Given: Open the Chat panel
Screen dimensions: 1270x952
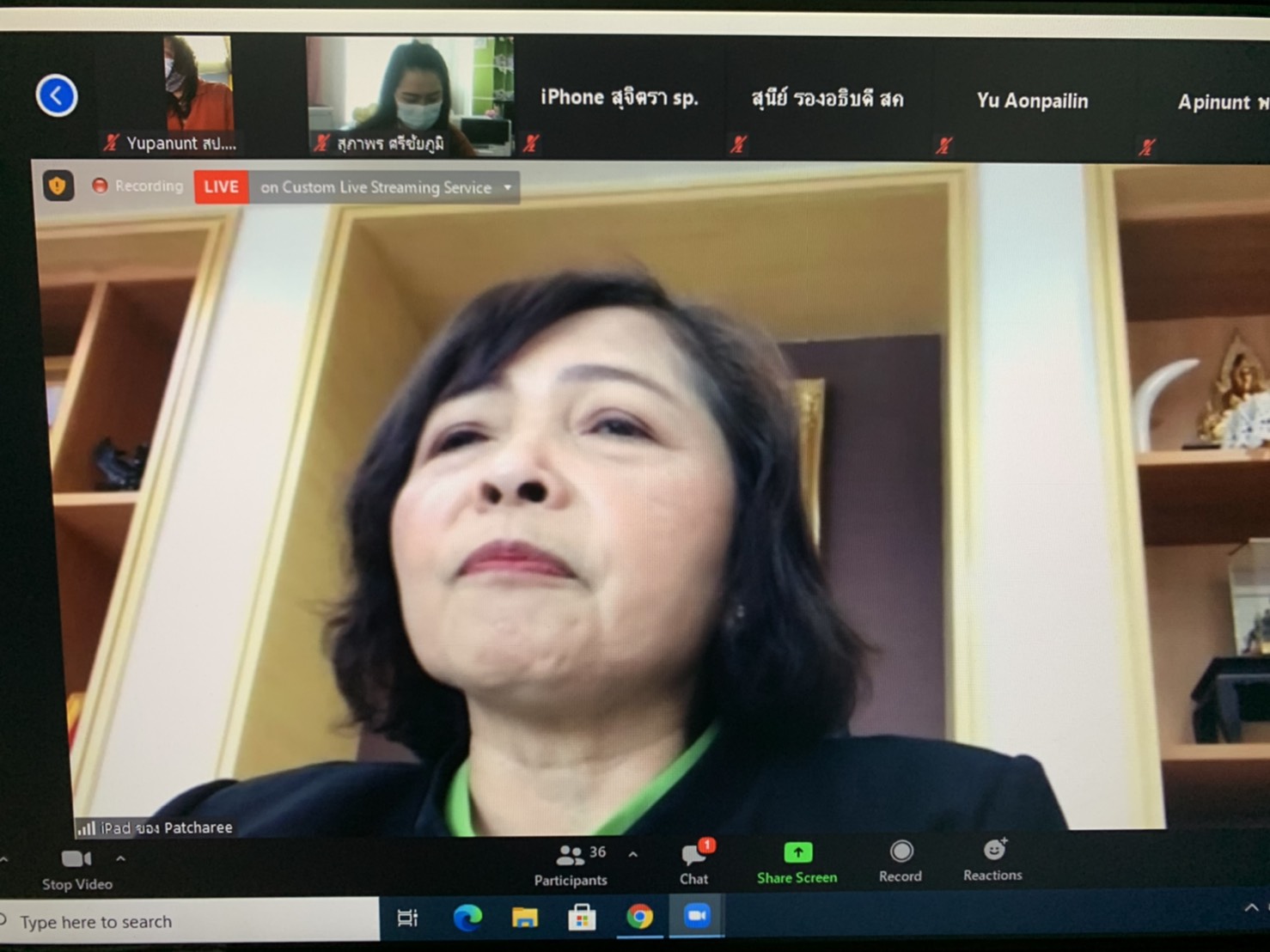Looking at the screenshot, I should pyautogui.click(x=693, y=864).
